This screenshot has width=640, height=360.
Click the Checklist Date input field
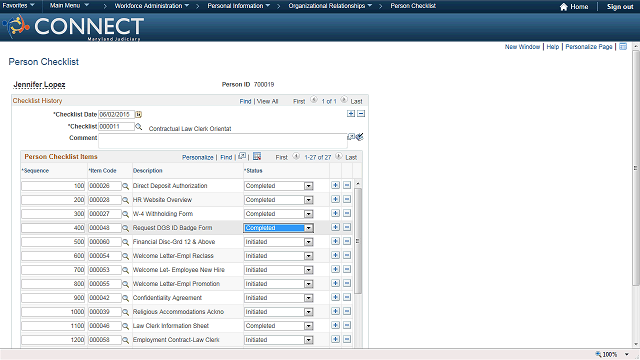(116, 115)
